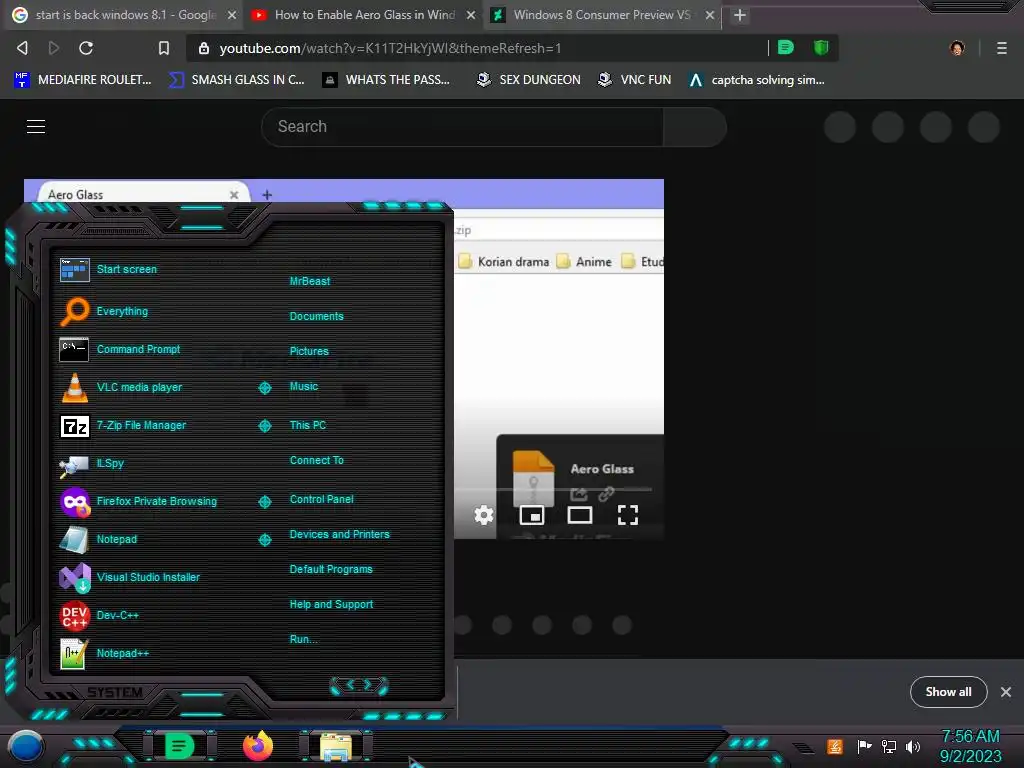Click Show all downloads button
Screen dimensions: 1024x768
tap(948, 692)
